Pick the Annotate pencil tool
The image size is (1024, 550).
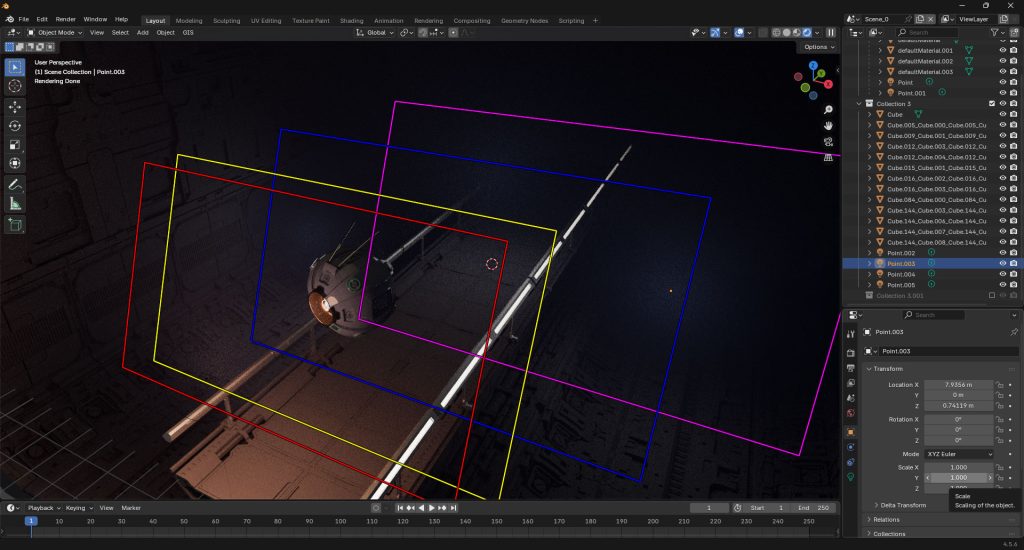coord(15,185)
